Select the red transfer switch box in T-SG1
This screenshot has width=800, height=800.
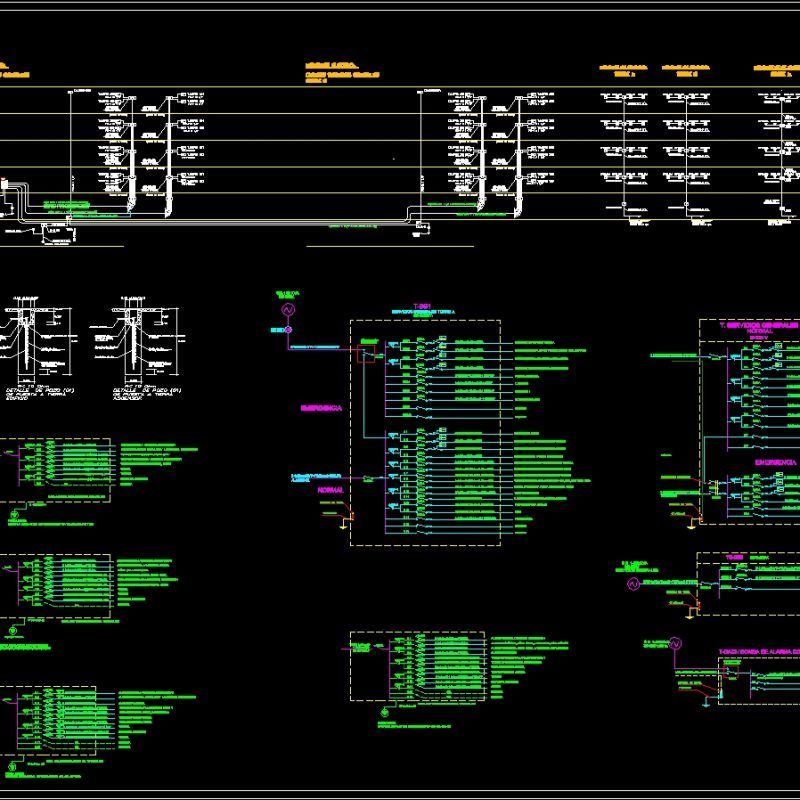(366, 354)
